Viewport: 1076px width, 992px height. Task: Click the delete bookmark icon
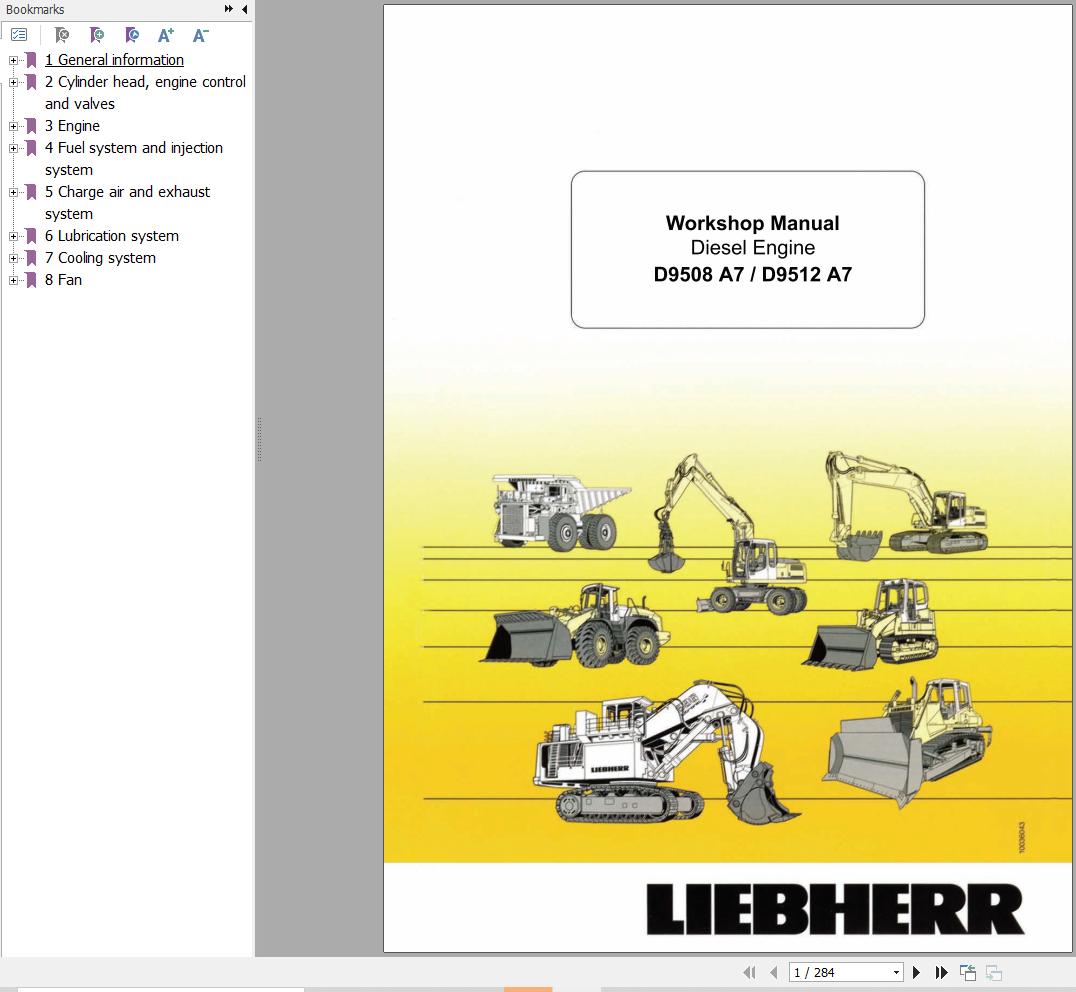62,35
